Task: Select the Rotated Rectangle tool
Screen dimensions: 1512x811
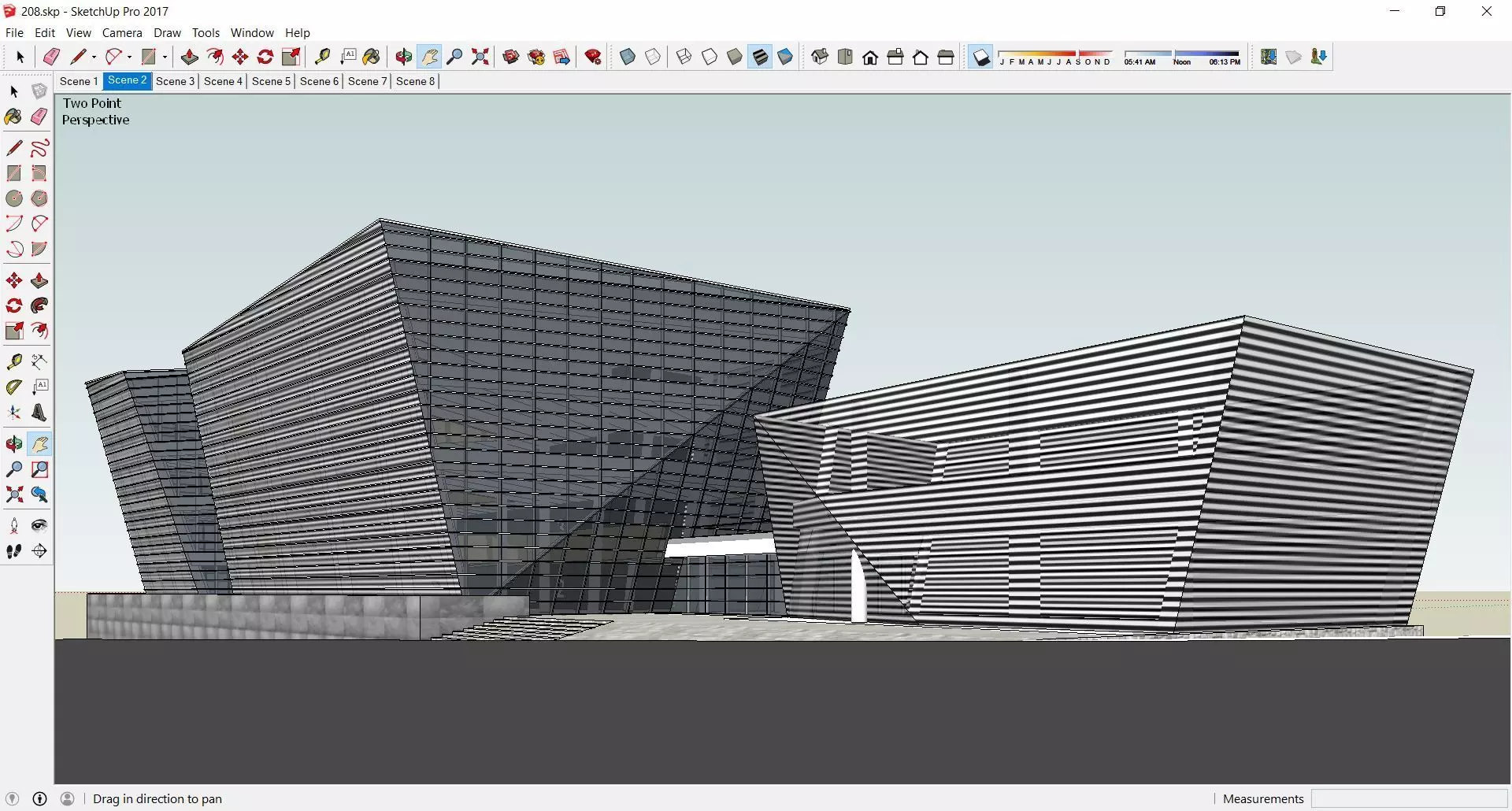Action: (39, 173)
